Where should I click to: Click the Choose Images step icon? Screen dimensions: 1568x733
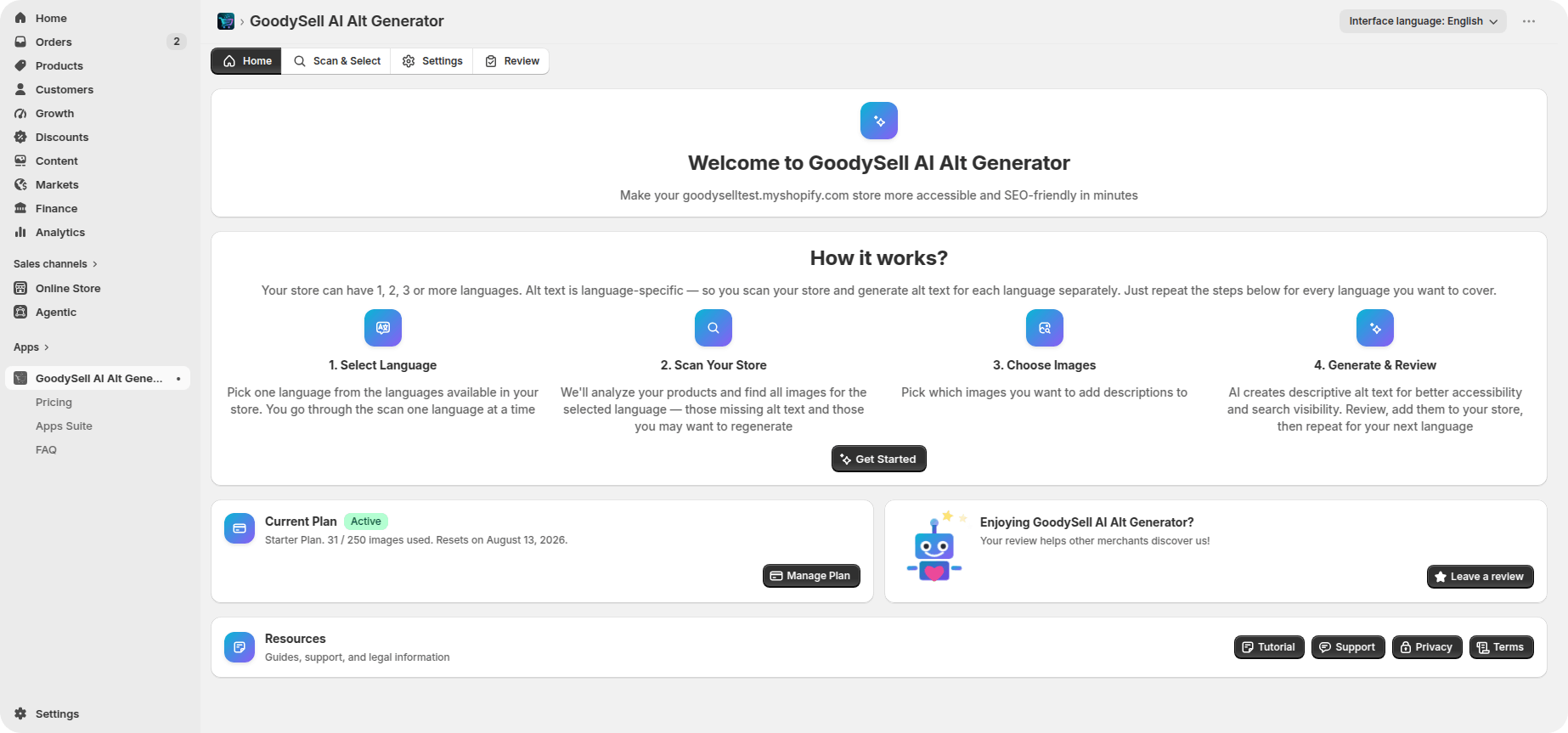click(1045, 328)
